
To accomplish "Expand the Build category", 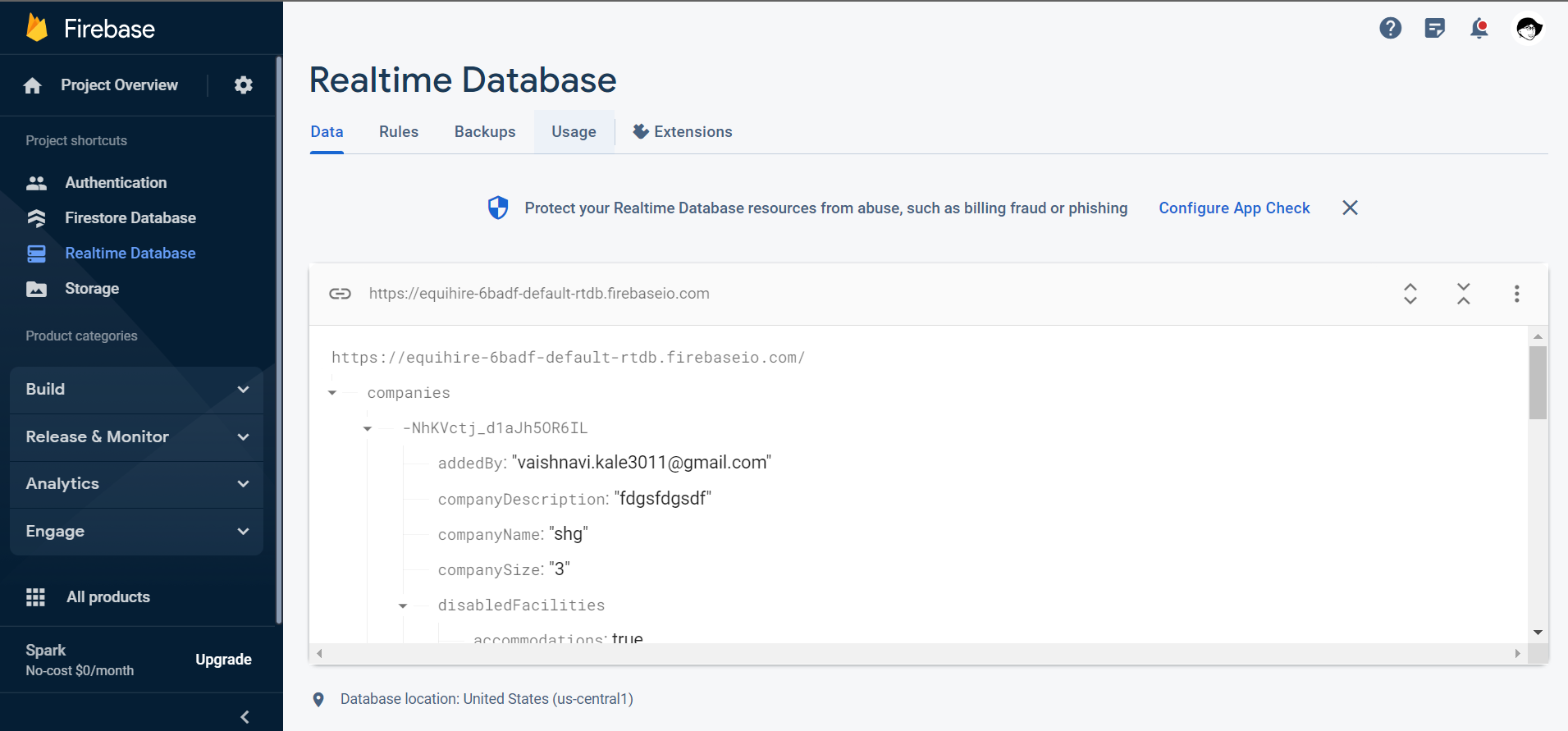I will click(x=137, y=390).
